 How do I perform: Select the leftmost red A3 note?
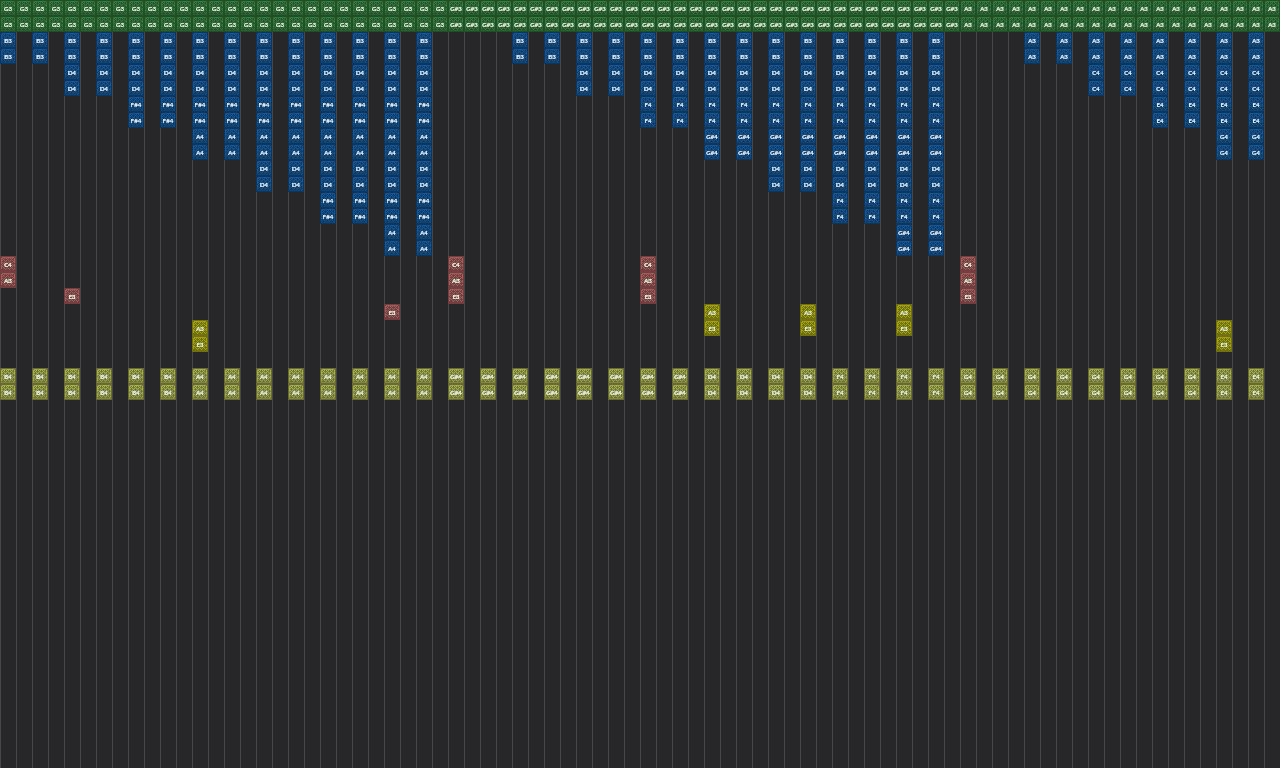pos(8,280)
